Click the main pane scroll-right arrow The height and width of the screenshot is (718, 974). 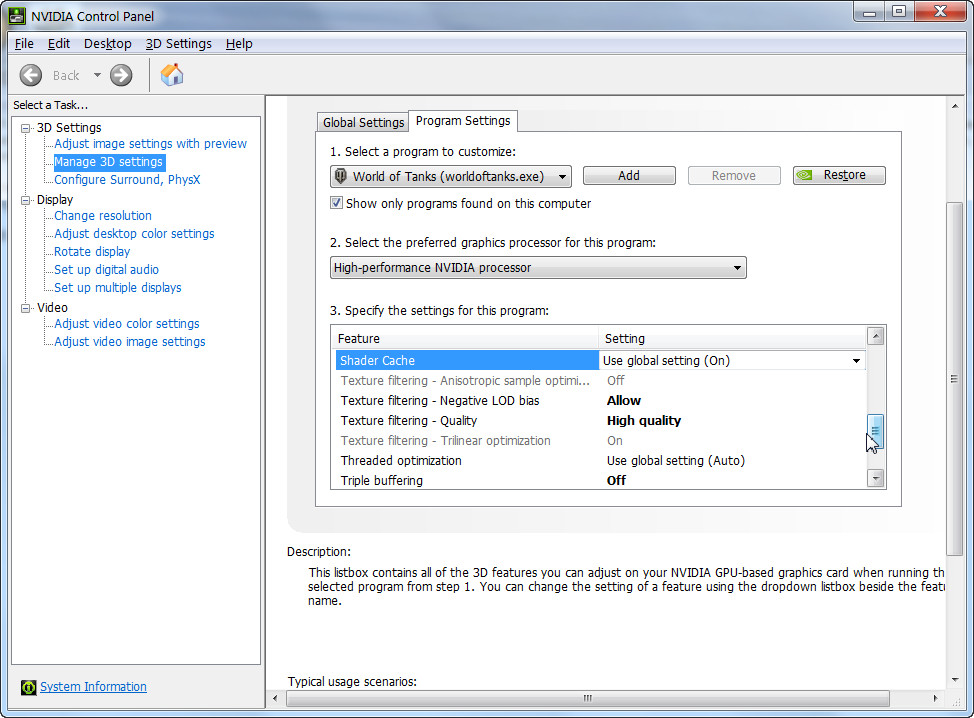[935, 698]
